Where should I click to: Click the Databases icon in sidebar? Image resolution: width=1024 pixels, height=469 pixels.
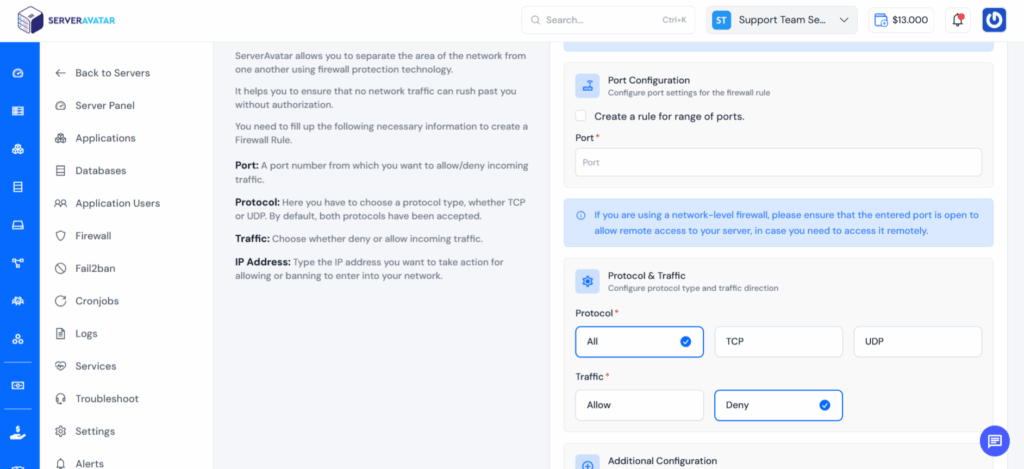pyautogui.click(x=61, y=171)
